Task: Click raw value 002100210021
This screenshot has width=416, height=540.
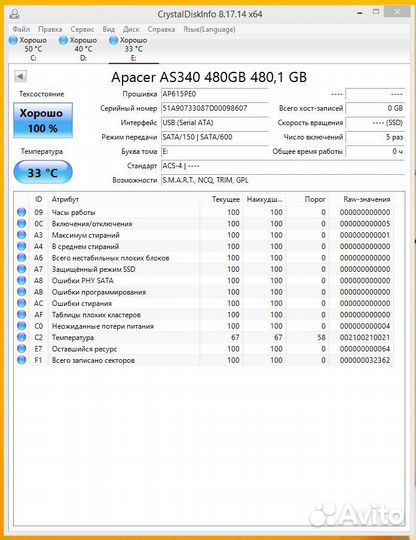Action: coord(365,338)
